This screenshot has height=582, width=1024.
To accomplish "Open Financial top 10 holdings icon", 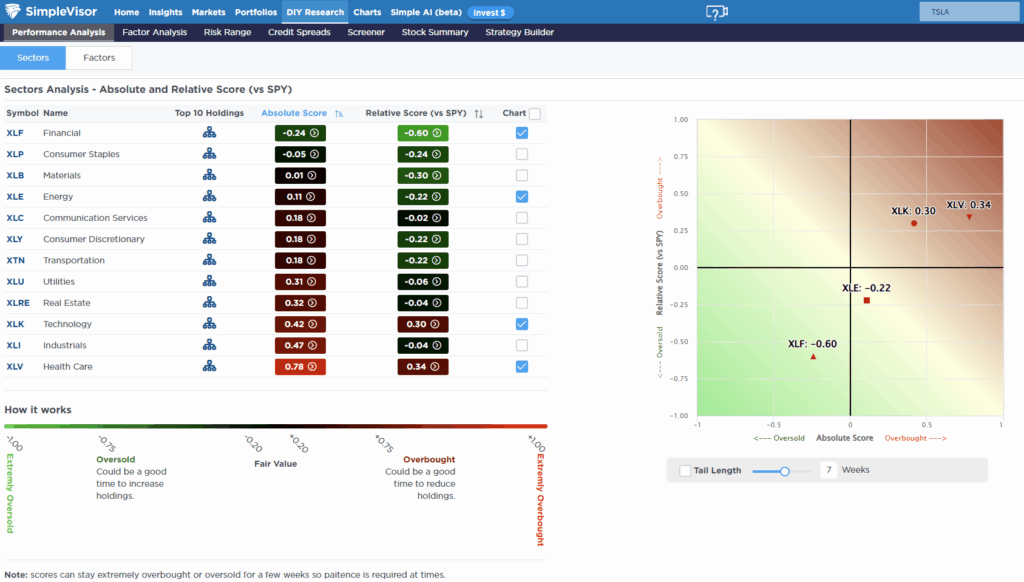I will (209, 133).
